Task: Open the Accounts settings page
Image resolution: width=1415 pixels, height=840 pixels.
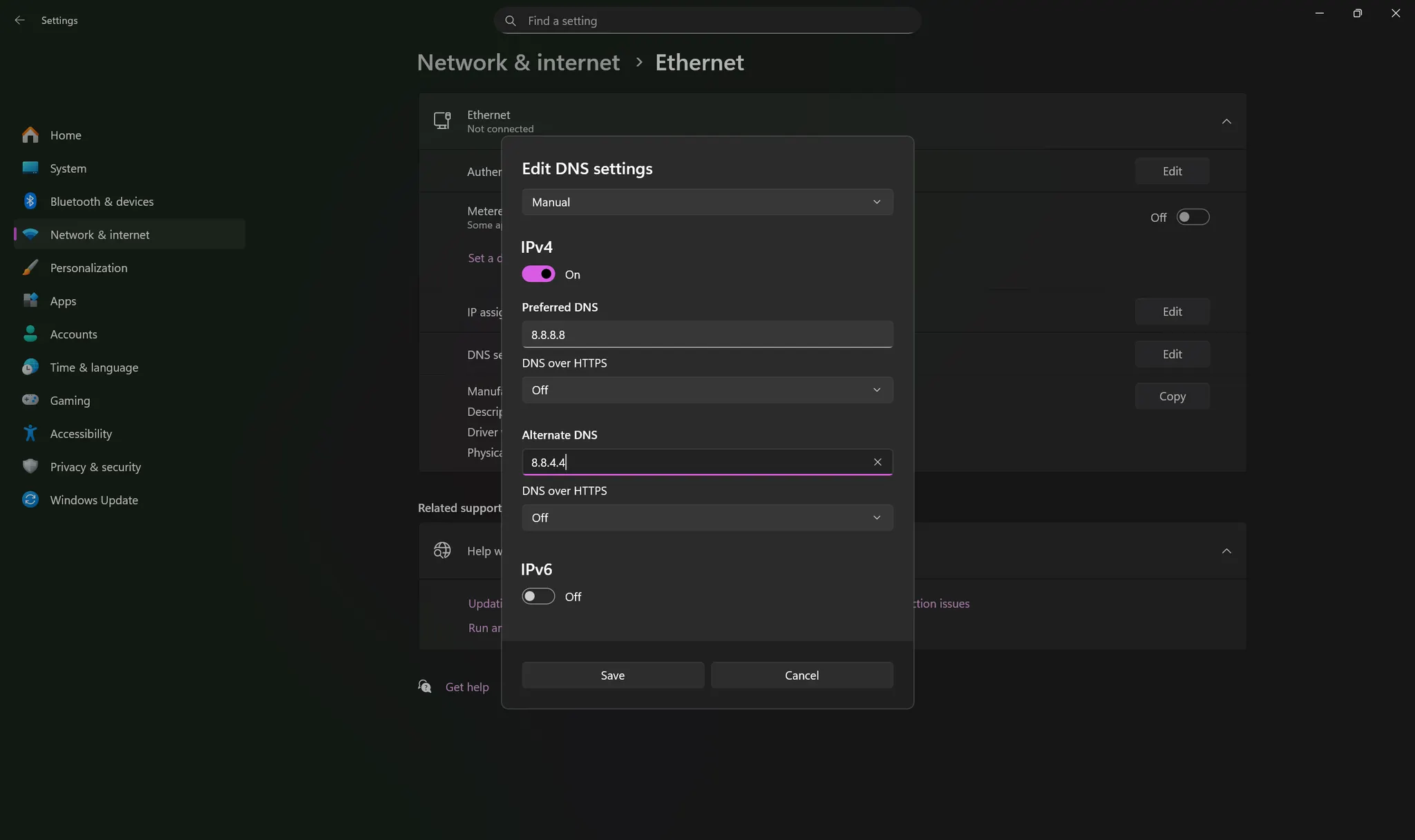Action: tap(73, 334)
